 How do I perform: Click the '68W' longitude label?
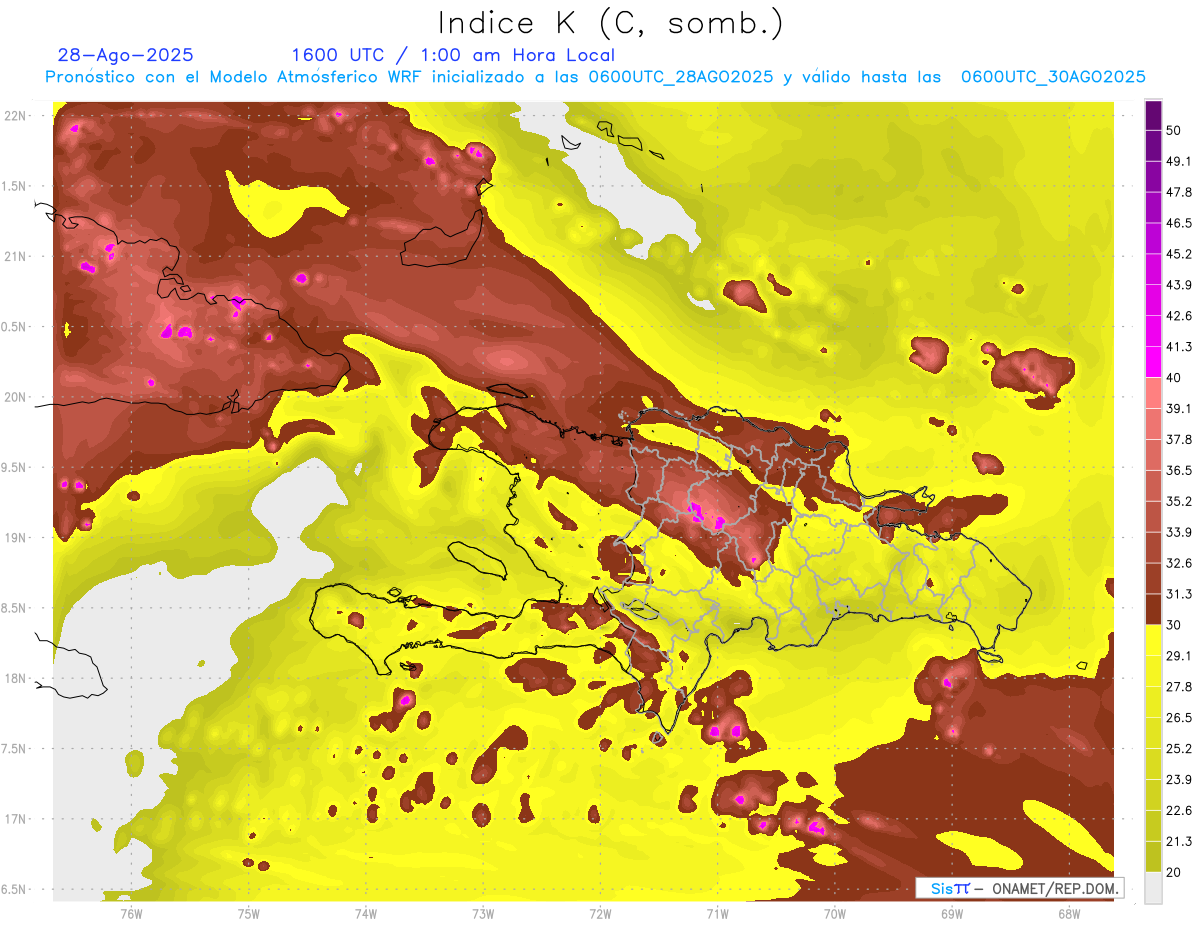pyautogui.click(x=1069, y=913)
